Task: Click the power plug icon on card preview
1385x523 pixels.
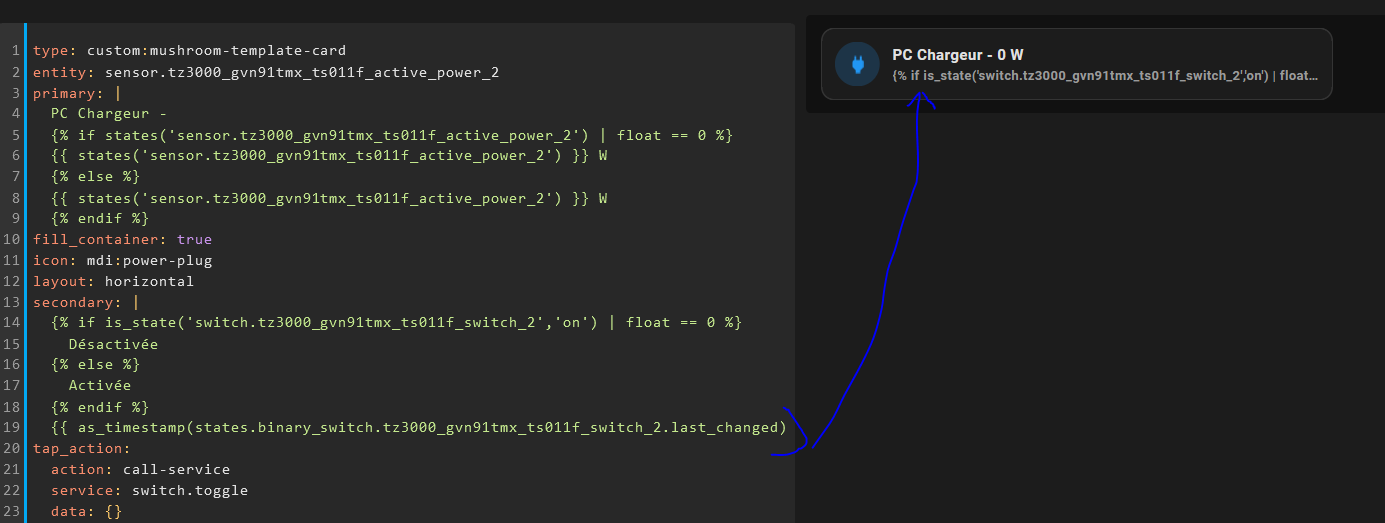Action: pyautogui.click(x=857, y=65)
